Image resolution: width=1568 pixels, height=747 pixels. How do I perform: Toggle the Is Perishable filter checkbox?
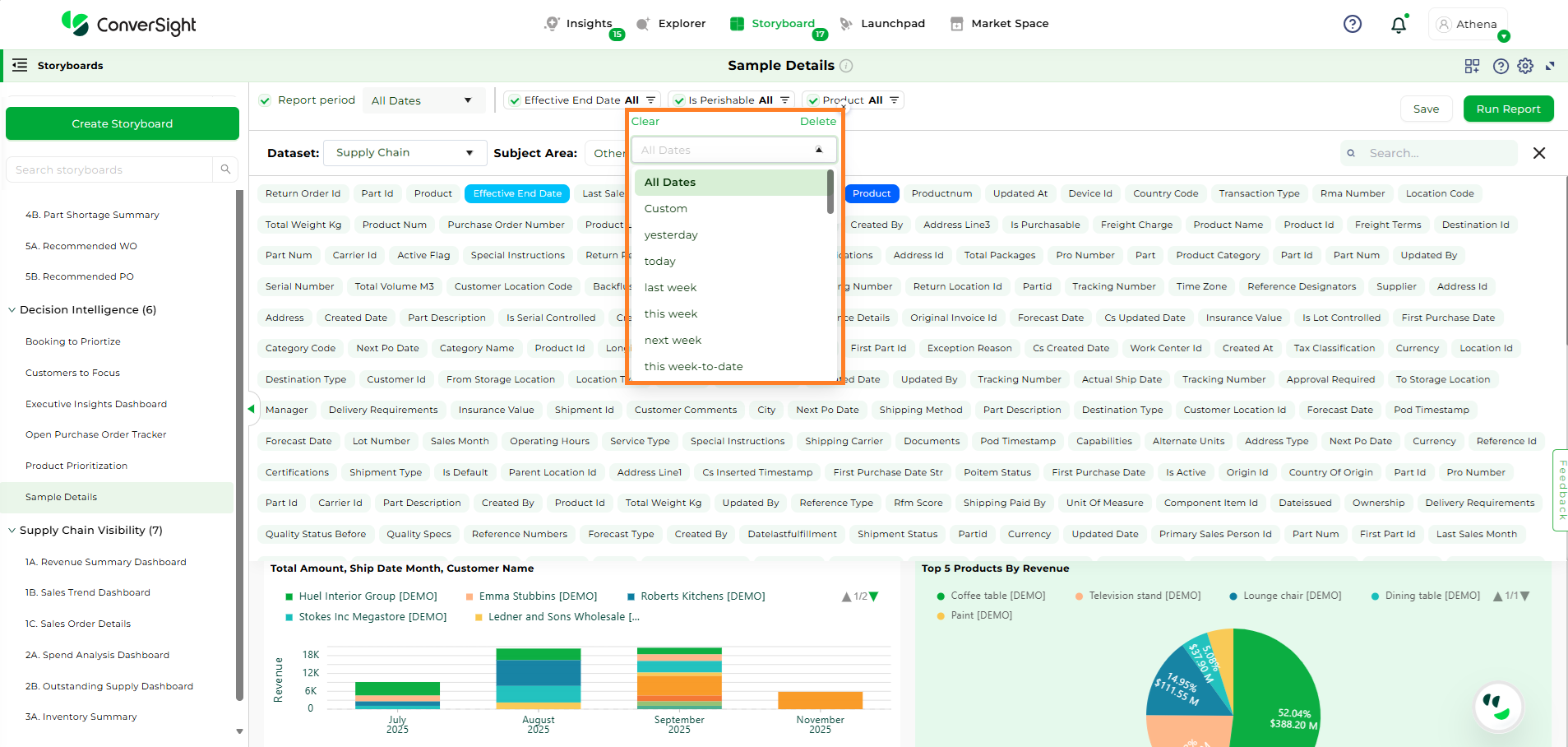[679, 100]
